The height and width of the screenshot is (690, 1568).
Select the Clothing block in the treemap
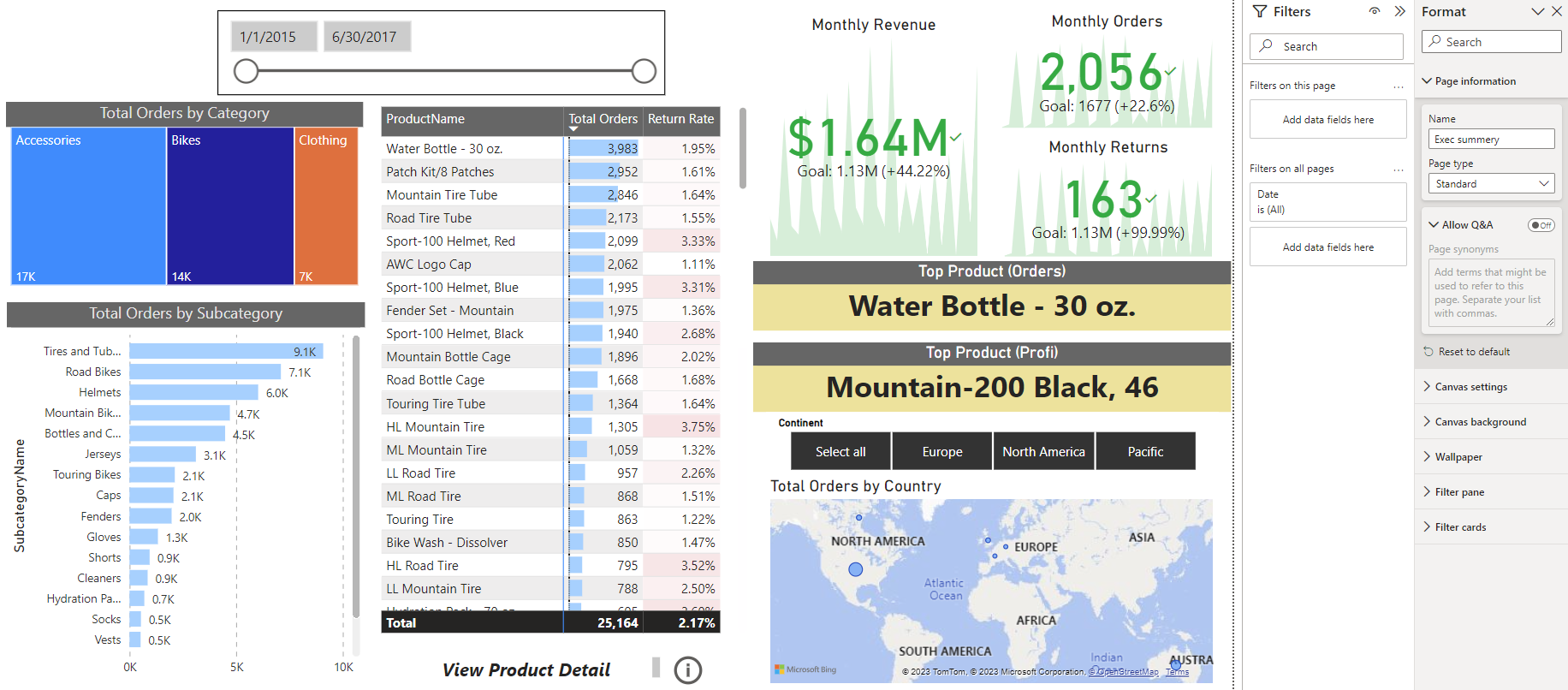click(x=326, y=206)
